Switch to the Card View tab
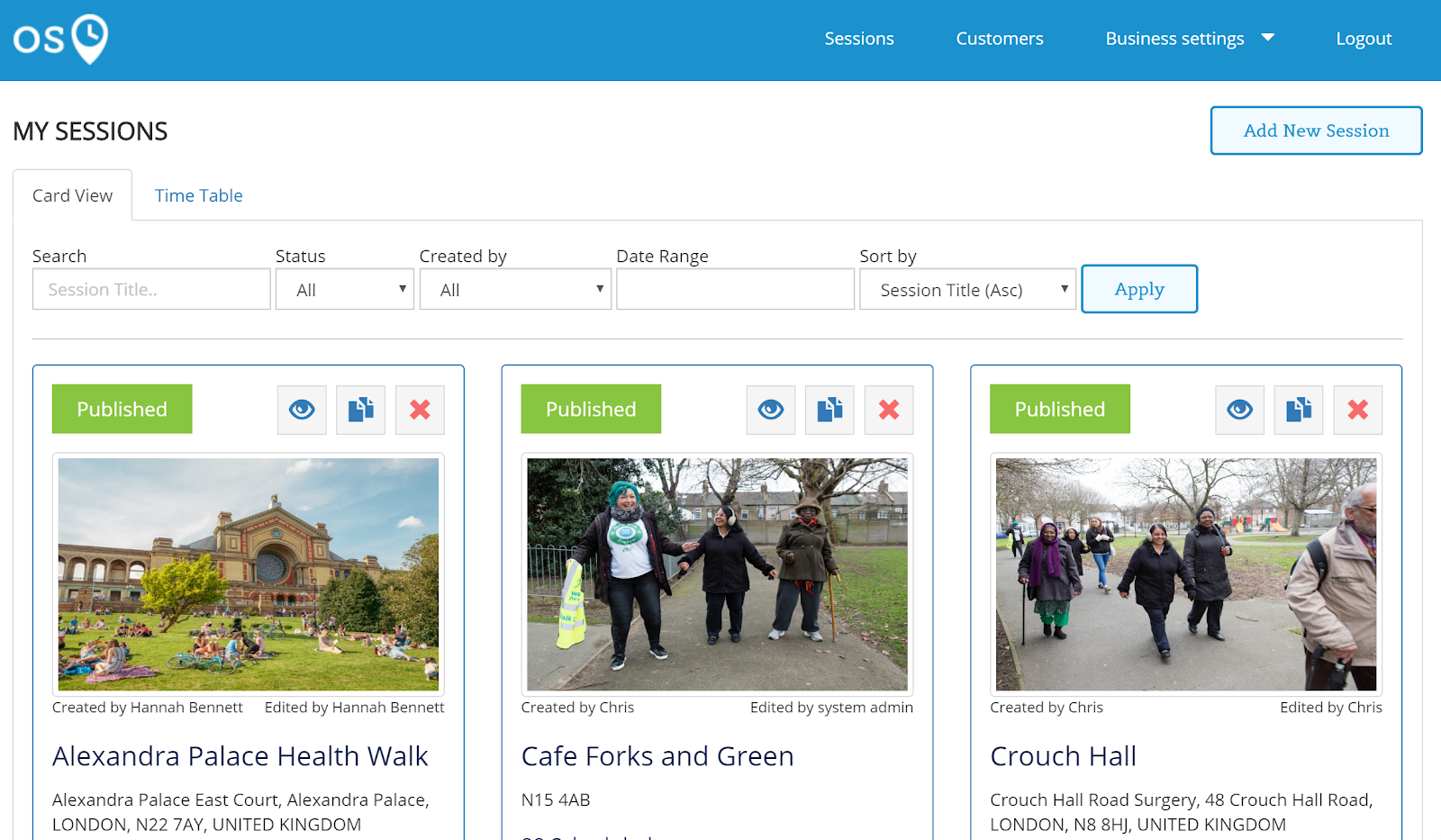This screenshot has height=840, width=1441. click(73, 195)
